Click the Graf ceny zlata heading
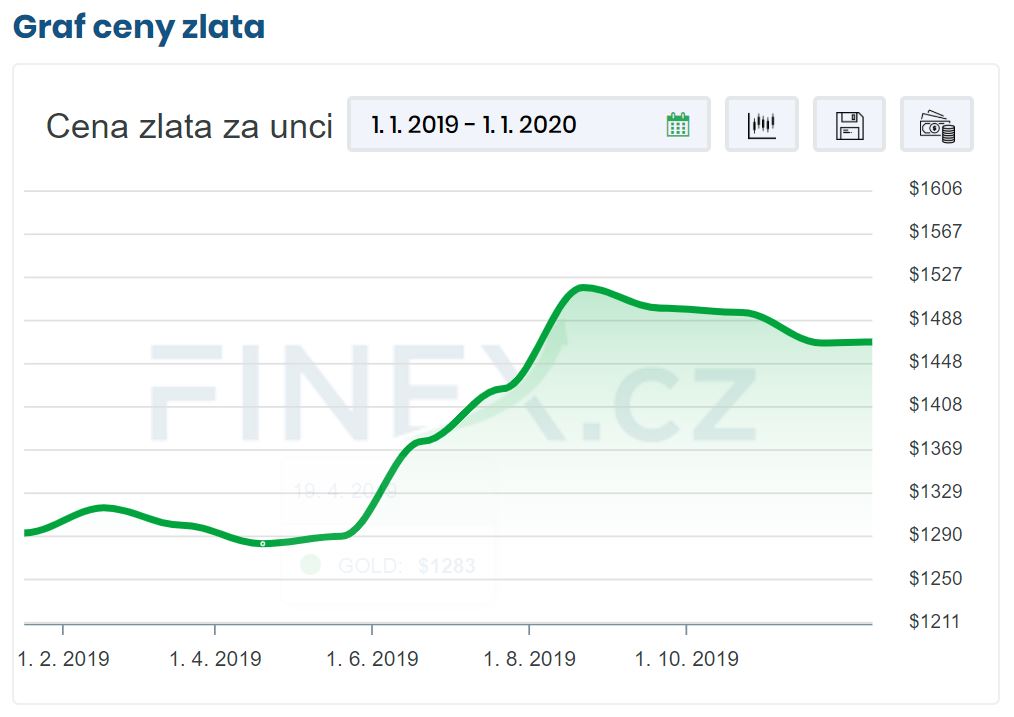The height and width of the screenshot is (717, 1014). [139, 27]
